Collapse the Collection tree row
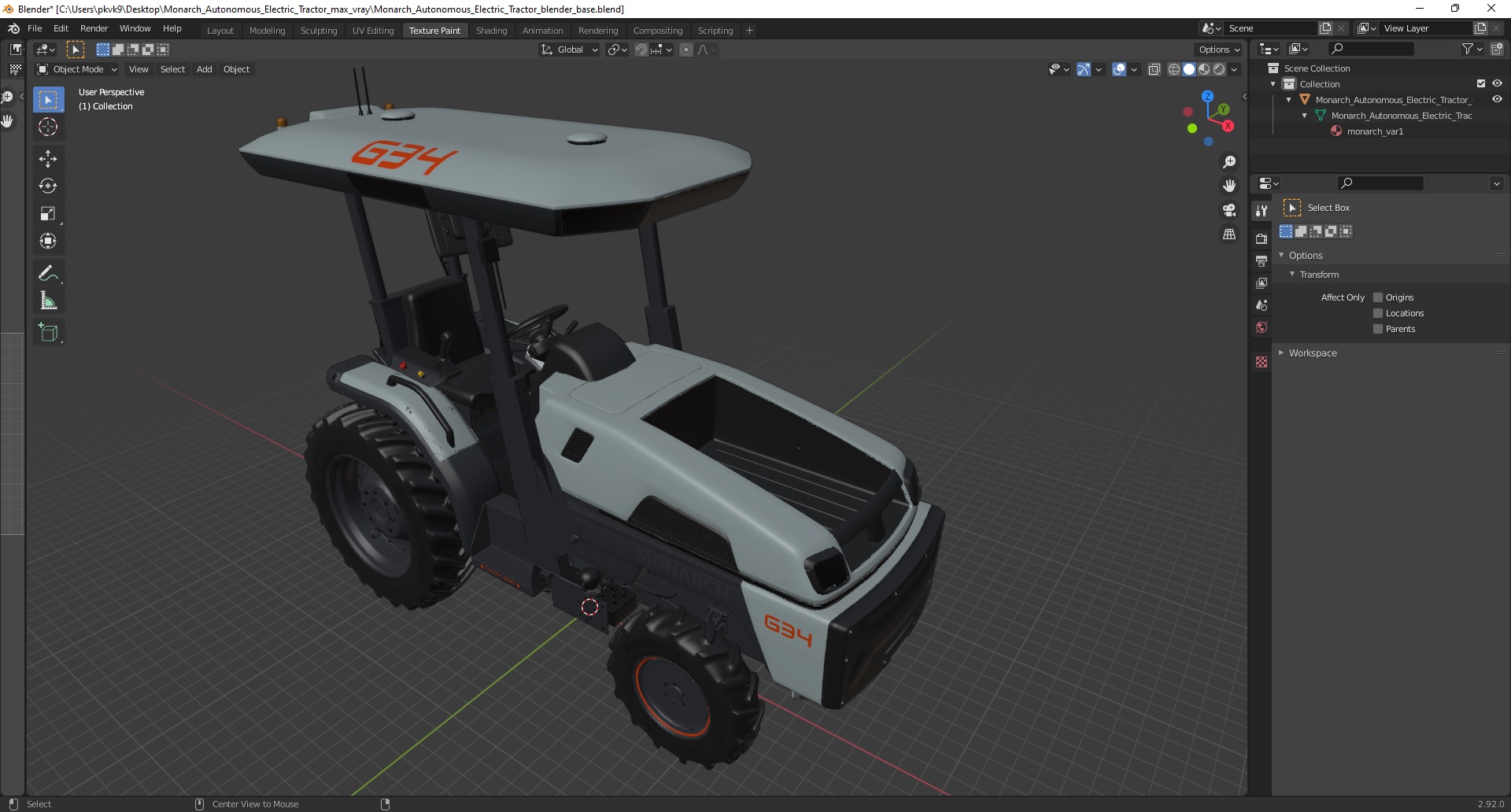This screenshot has width=1511, height=812. point(1273,84)
